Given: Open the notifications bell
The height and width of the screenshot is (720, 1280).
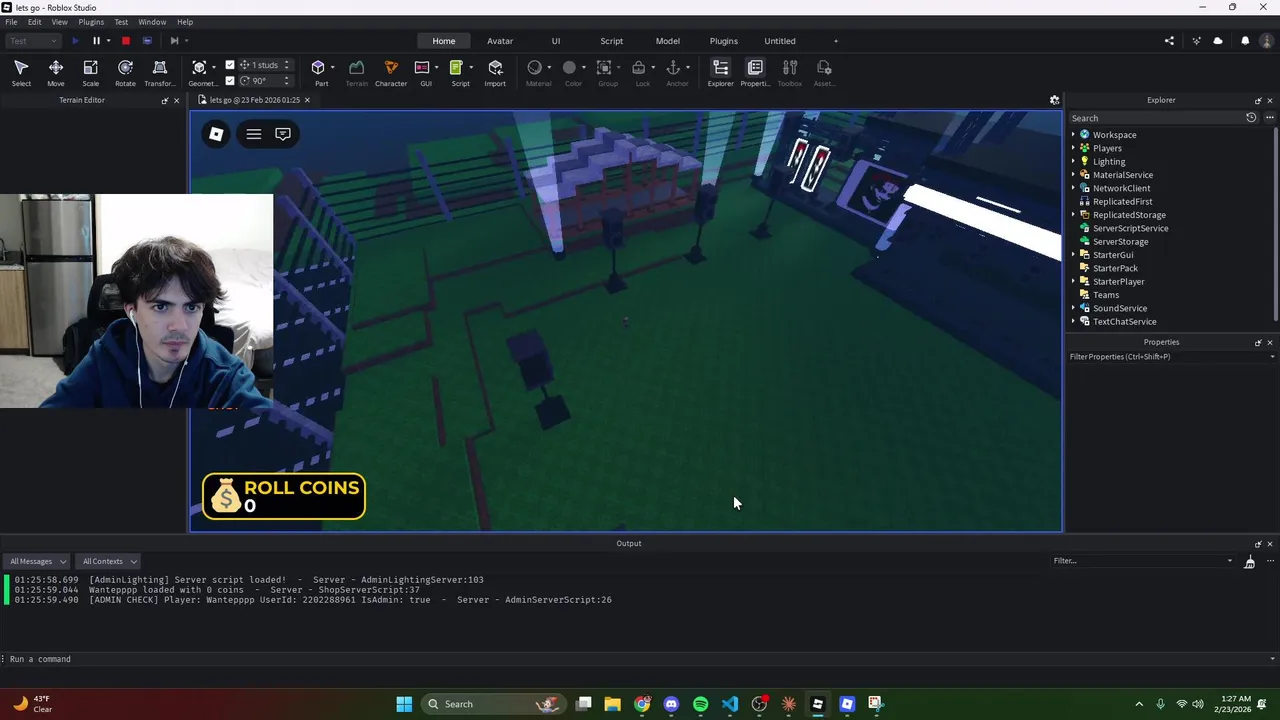Looking at the screenshot, I should pos(1245,41).
